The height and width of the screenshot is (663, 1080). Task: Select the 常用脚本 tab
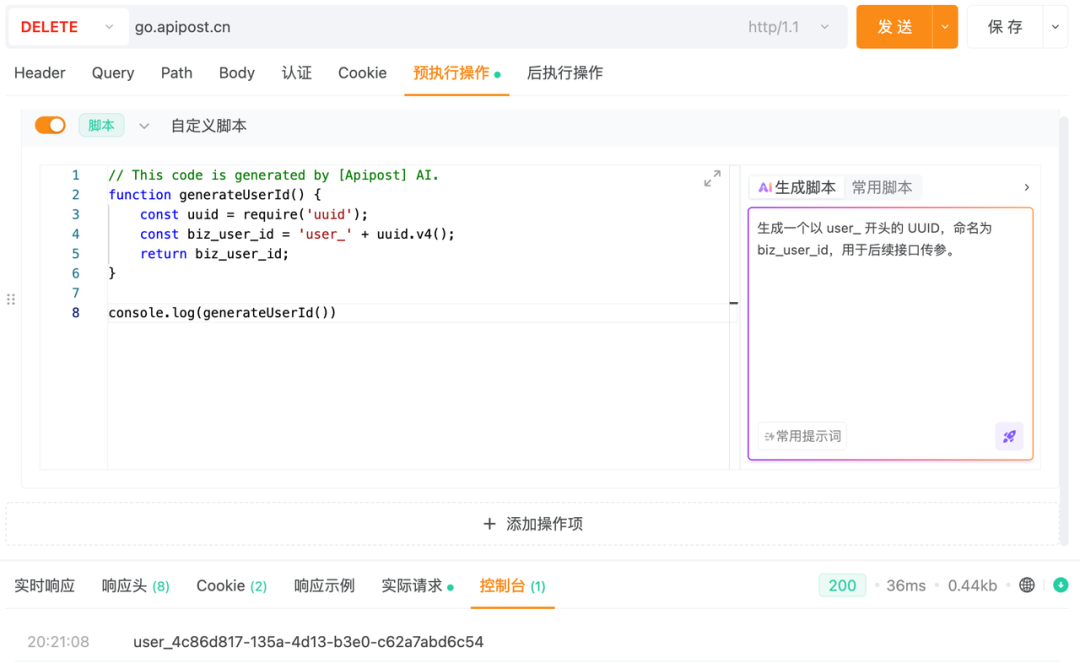[x=882, y=187]
